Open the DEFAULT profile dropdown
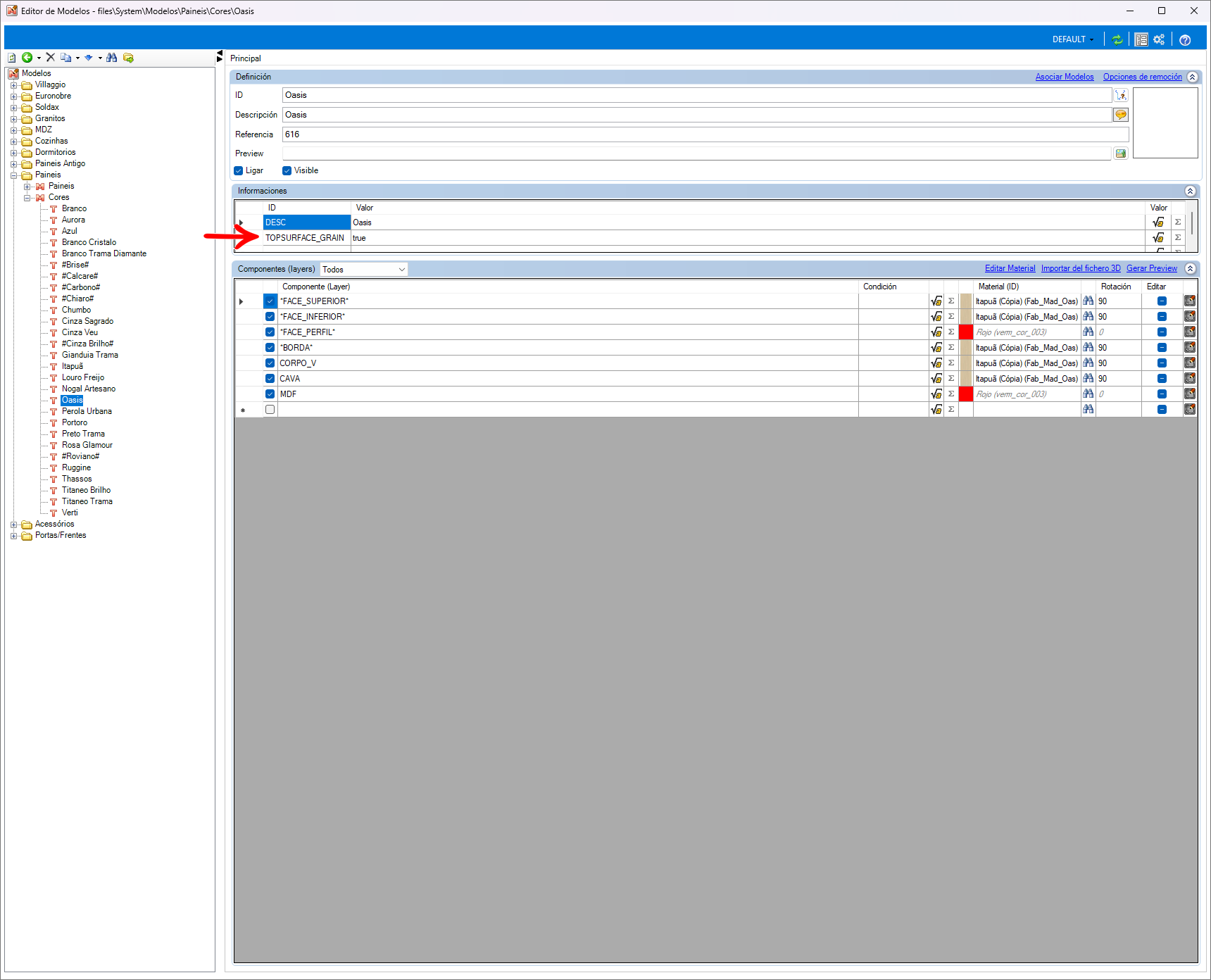1211x980 pixels. (x=1073, y=39)
